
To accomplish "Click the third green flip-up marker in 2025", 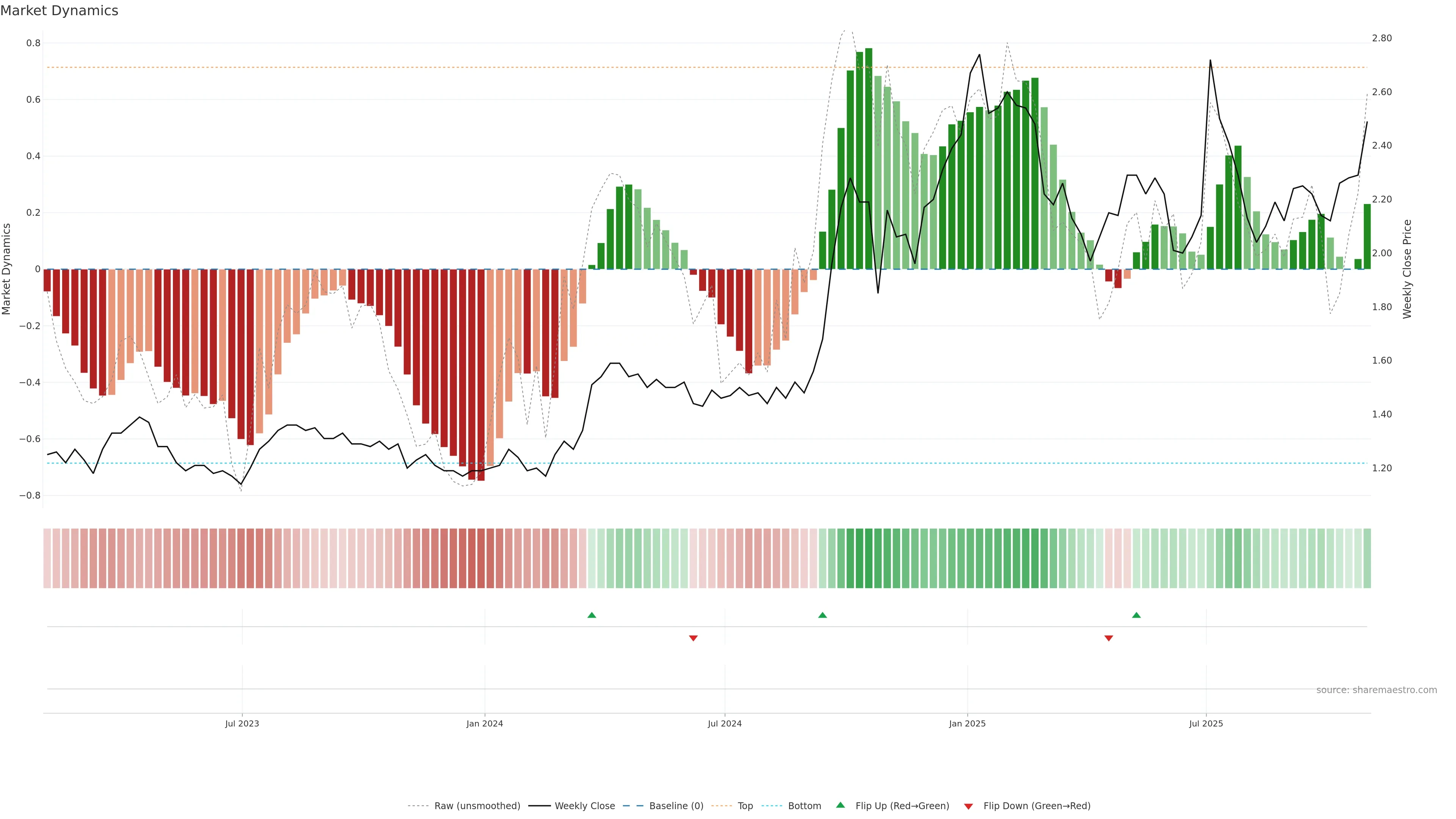I will 1136,615.
